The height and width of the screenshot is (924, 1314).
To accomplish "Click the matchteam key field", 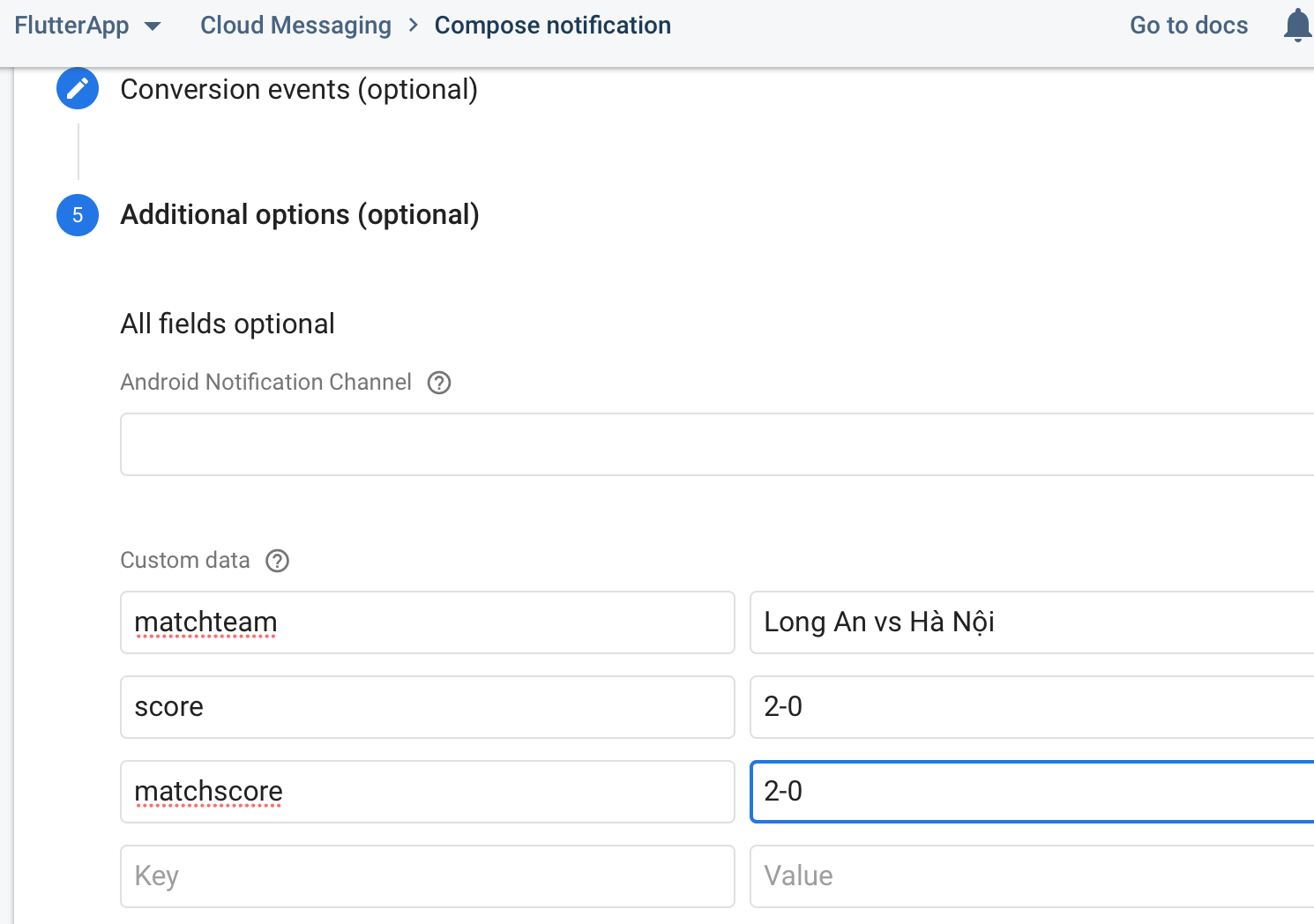I will (427, 622).
